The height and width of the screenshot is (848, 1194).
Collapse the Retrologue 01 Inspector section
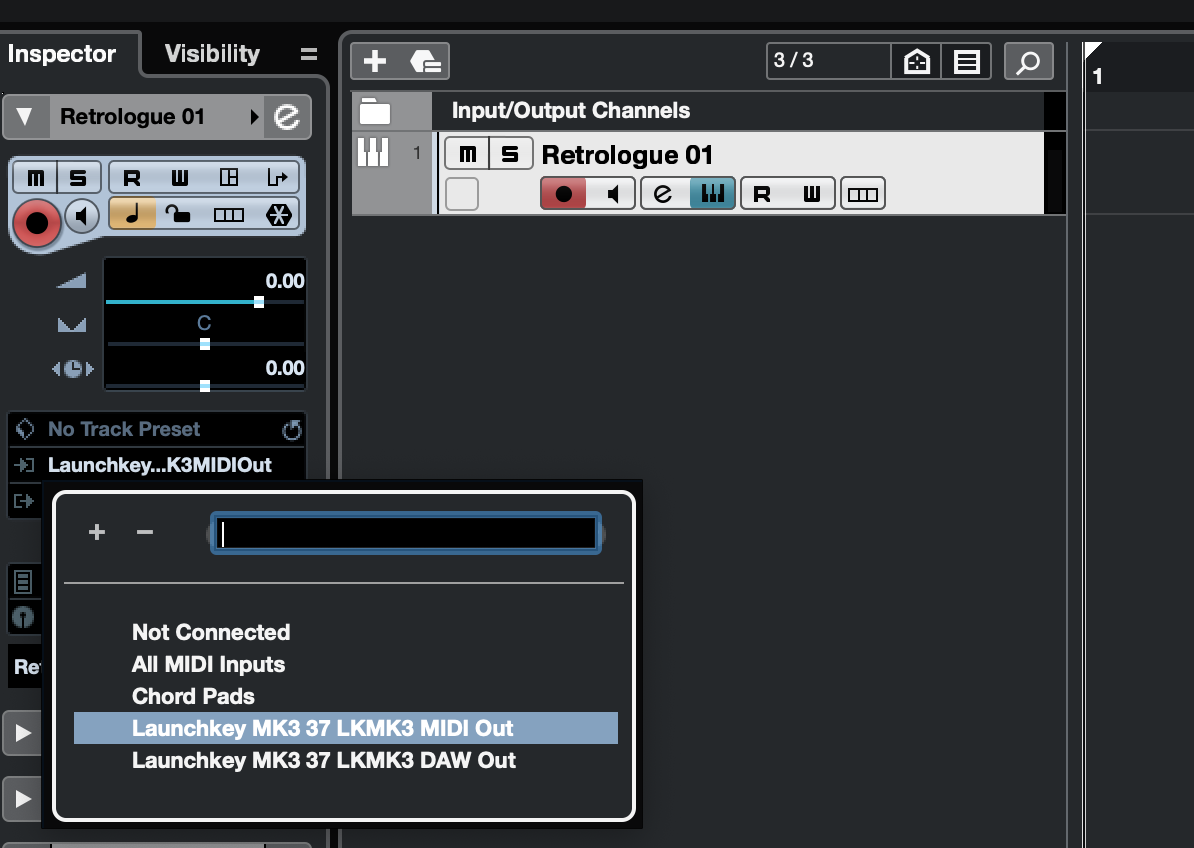point(24,116)
